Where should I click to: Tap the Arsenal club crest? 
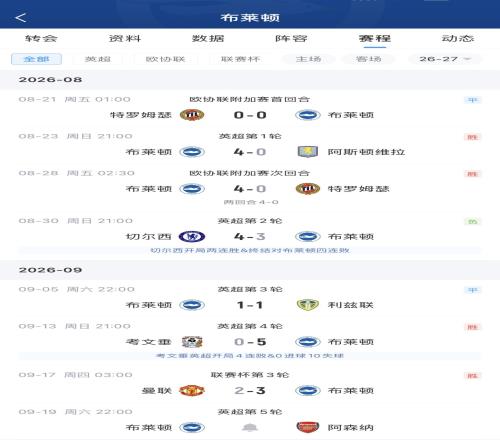tap(307, 427)
